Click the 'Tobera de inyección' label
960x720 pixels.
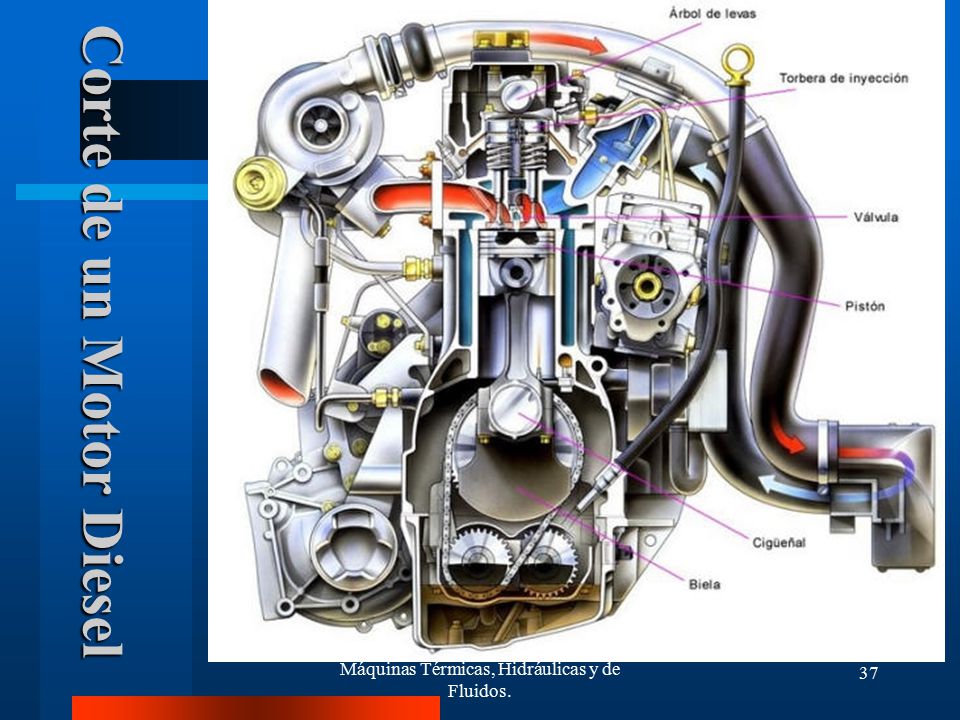pyautogui.click(x=843, y=78)
